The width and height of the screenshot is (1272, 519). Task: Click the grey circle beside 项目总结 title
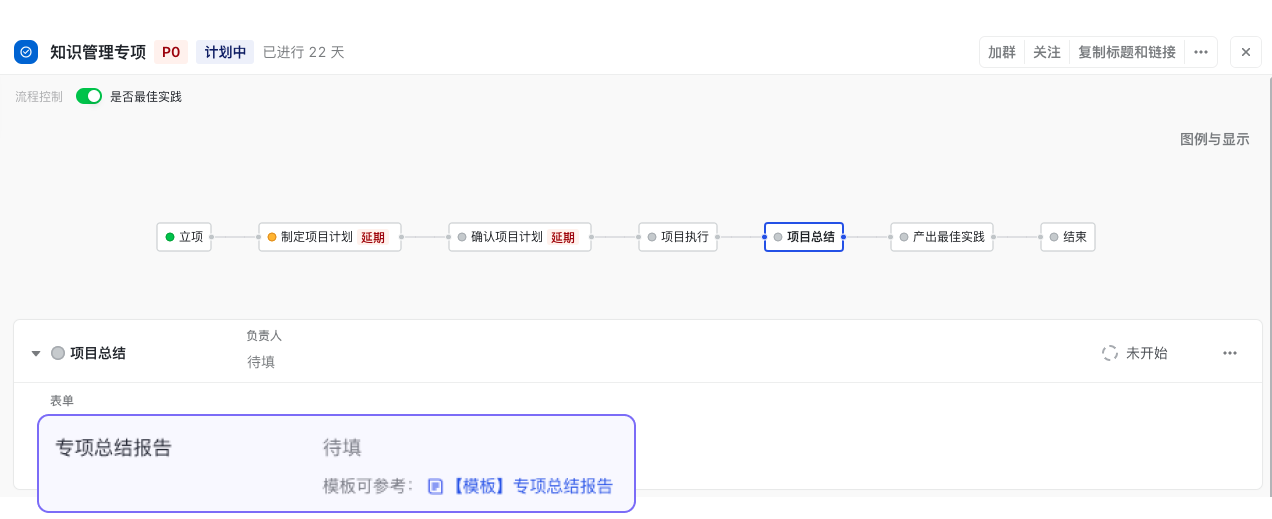pos(58,353)
